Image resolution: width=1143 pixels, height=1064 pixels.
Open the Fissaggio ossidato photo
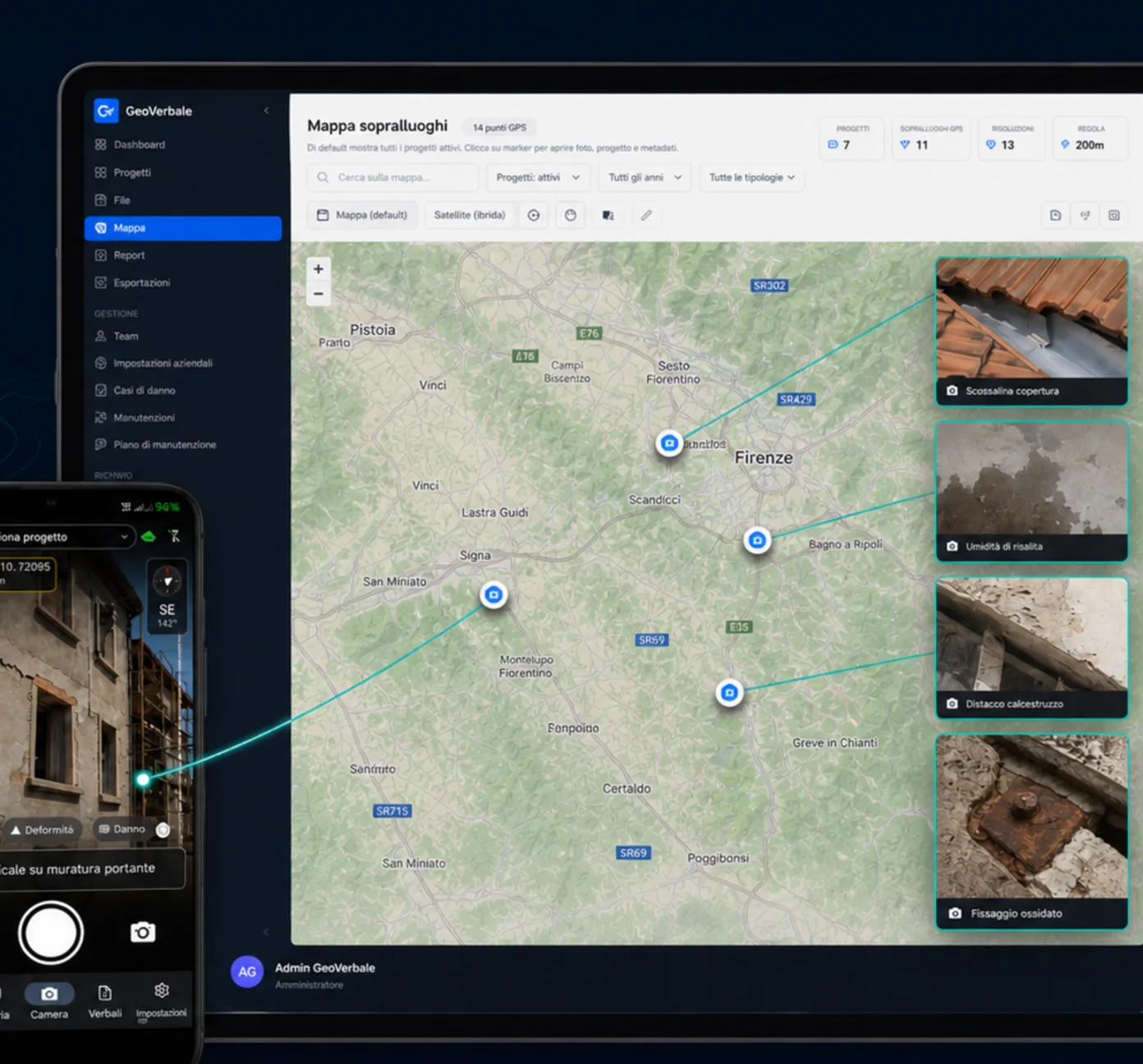(1032, 832)
